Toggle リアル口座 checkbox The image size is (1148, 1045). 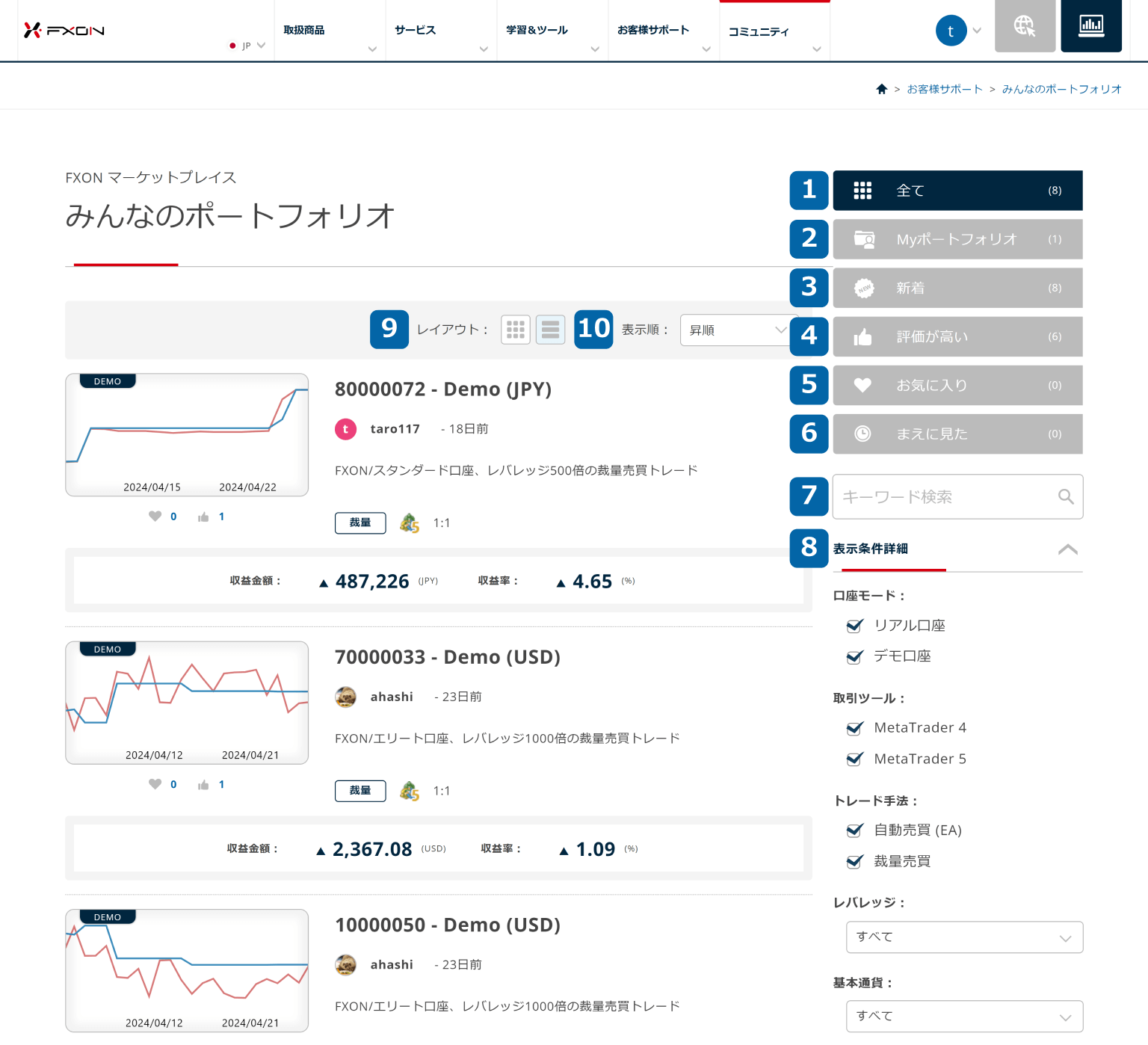pyautogui.click(x=854, y=626)
